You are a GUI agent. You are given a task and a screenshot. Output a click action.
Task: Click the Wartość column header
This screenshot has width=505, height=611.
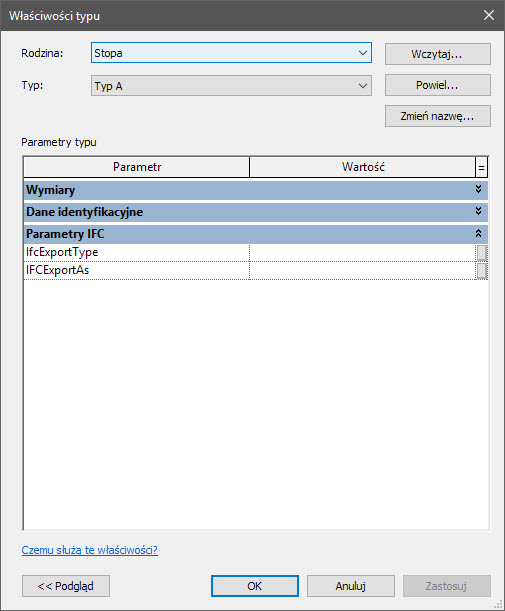point(363,167)
